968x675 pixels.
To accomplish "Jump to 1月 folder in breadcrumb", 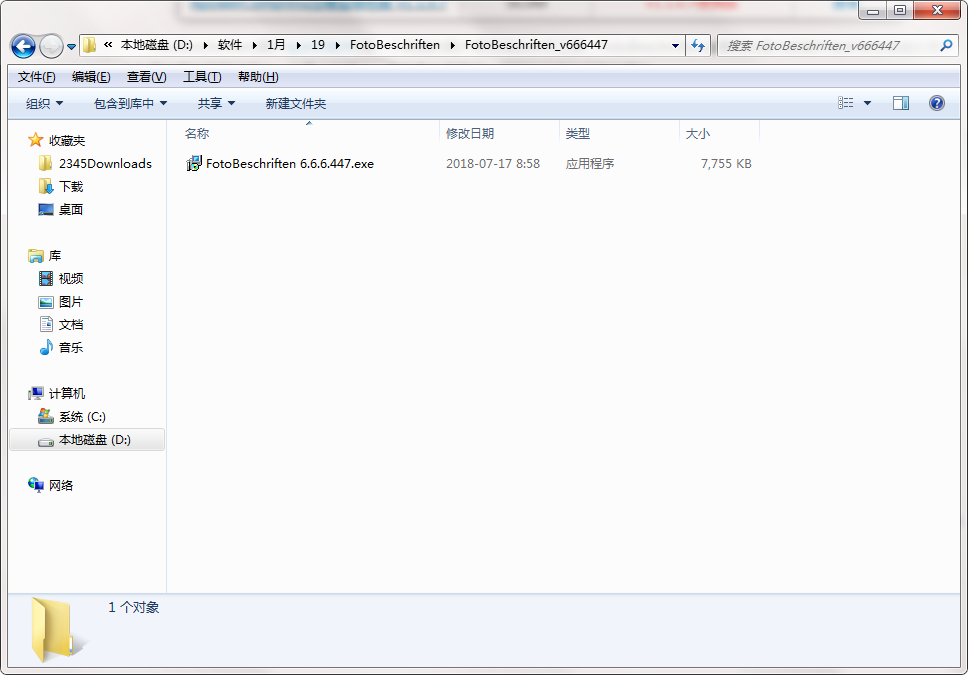I will click(x=276, y=44).
